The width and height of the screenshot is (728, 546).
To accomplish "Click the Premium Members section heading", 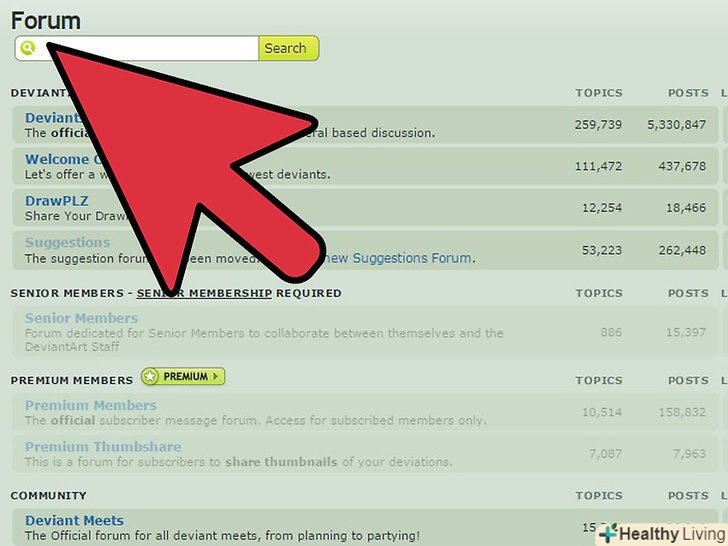I will tap(72, 380).
